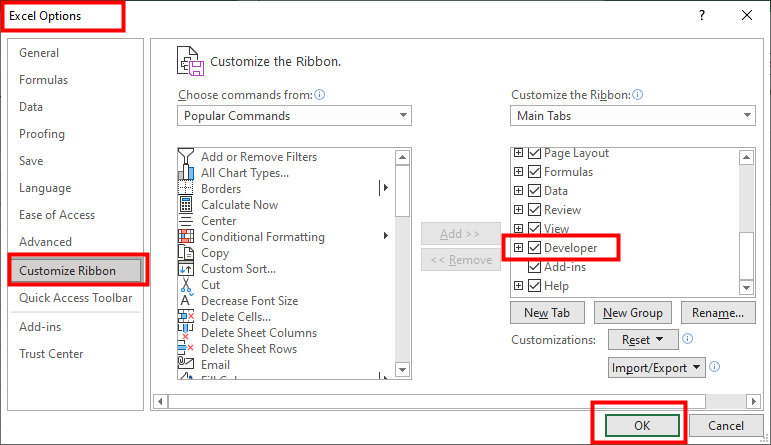The height and width of the screenshot is (445, 771).
Task: Toggle the Developer tab checkbox
Action: click(x=534, y=247)
